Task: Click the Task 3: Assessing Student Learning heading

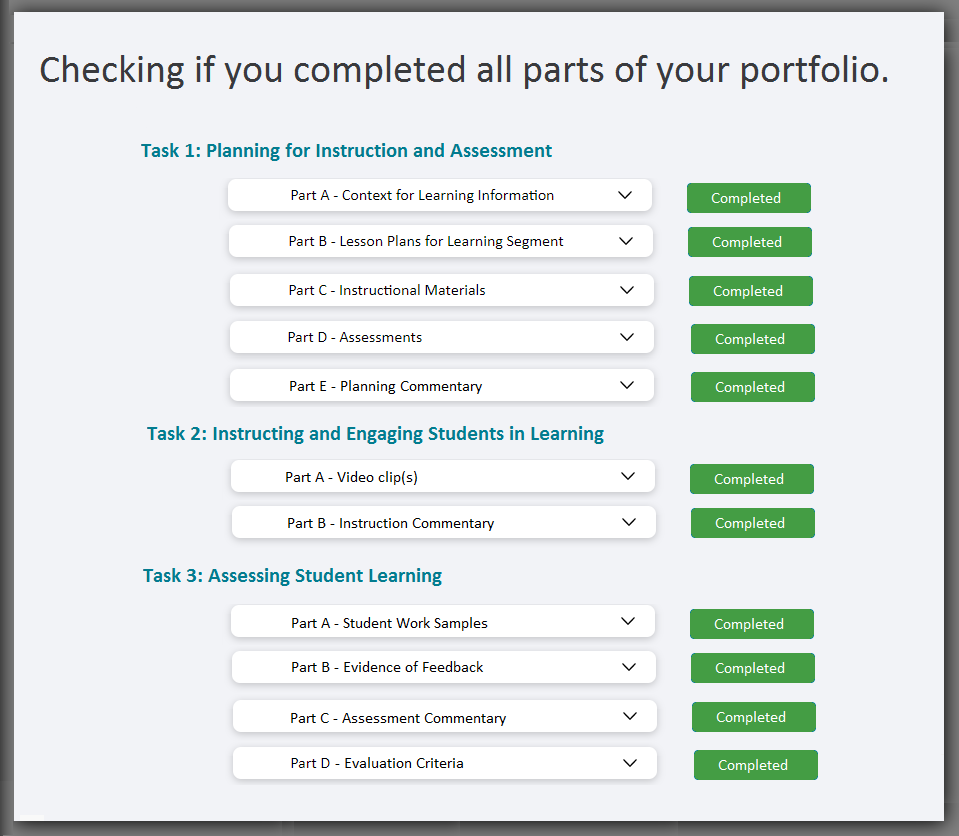Action: 292,576
